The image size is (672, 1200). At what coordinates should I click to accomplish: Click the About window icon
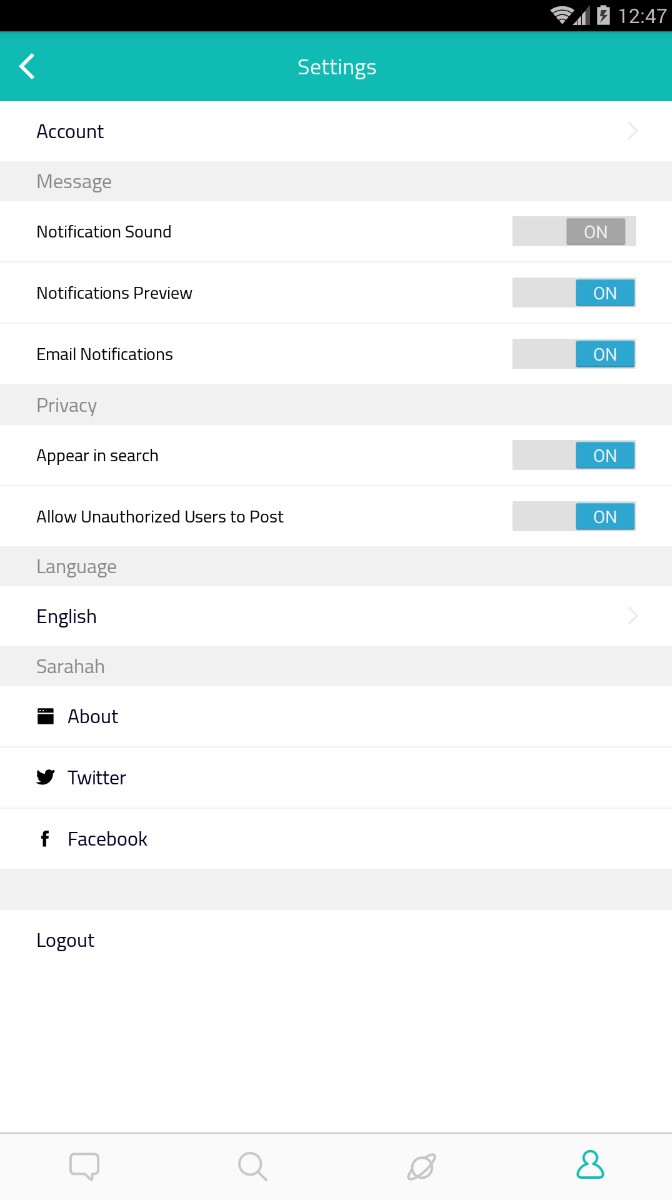45,716
